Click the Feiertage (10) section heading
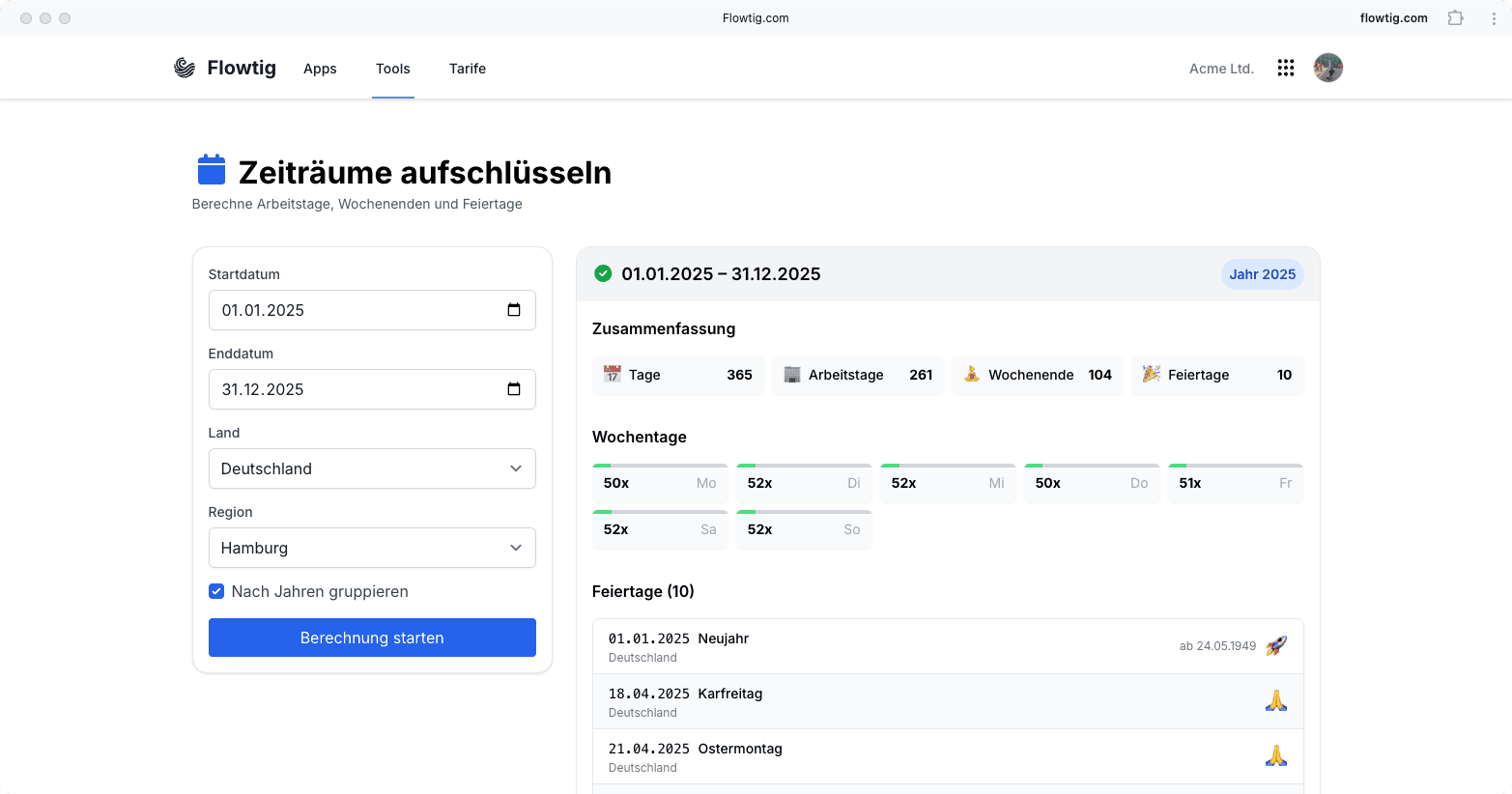This screenshot has height=794, width=1512. click(x=643, y=591)
